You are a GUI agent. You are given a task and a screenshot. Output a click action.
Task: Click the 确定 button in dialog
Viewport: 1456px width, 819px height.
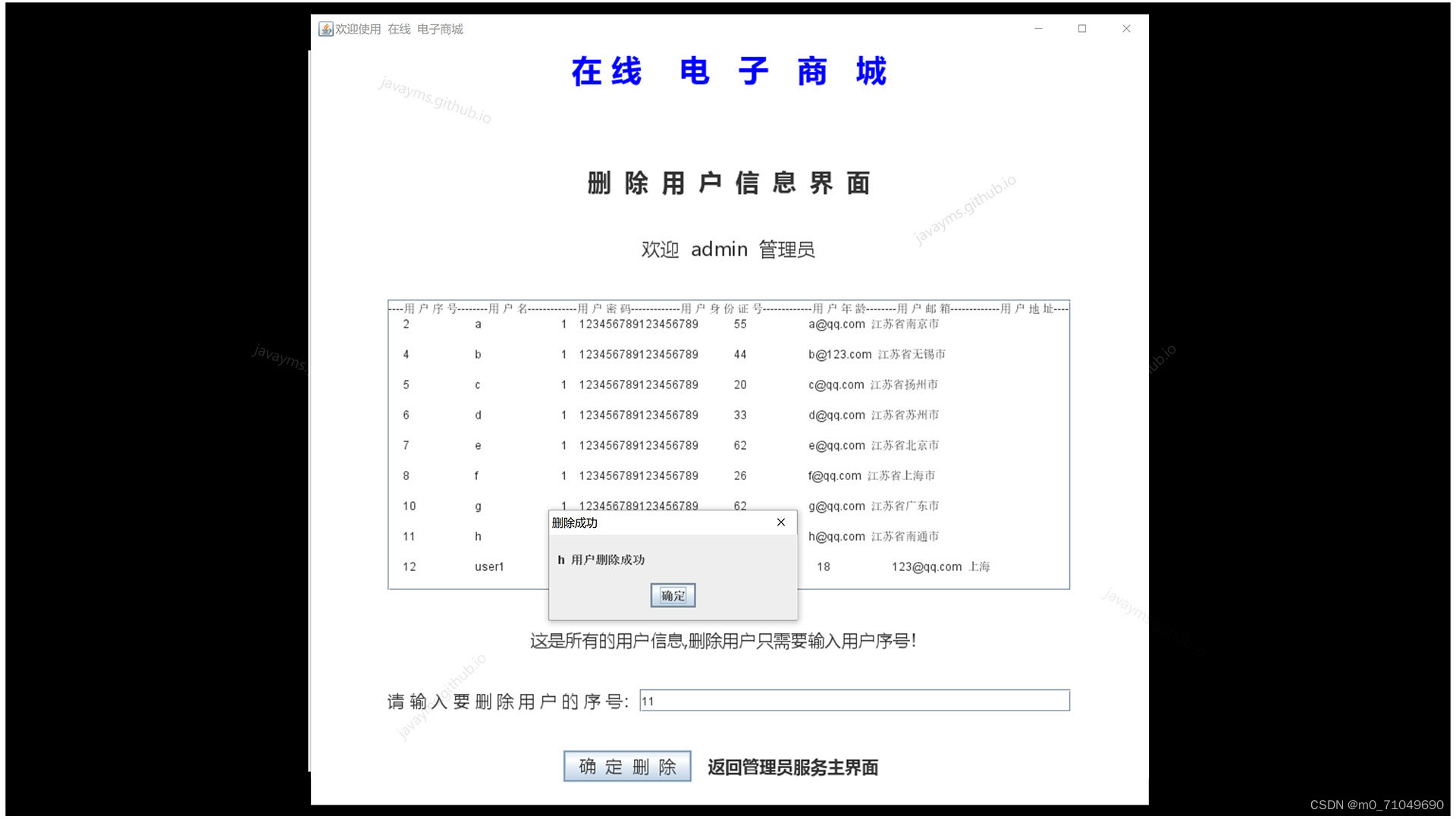(673, 596)
